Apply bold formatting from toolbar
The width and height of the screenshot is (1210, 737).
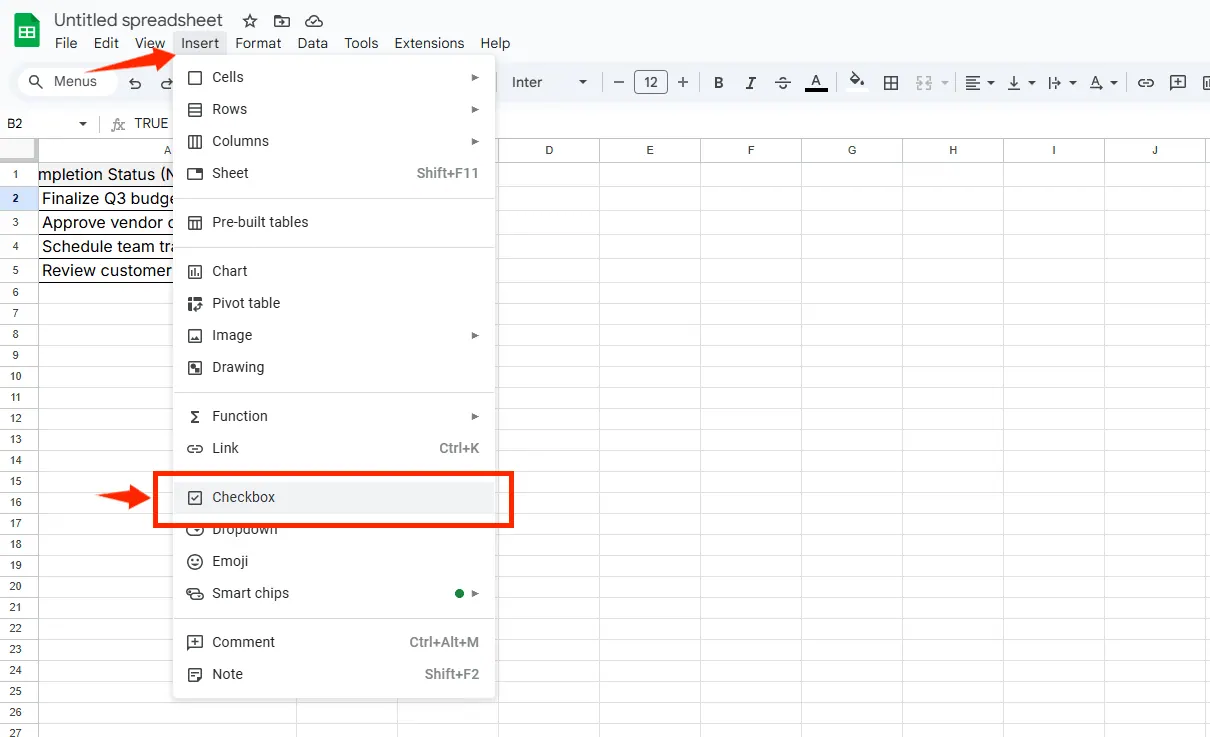[718, 83]
